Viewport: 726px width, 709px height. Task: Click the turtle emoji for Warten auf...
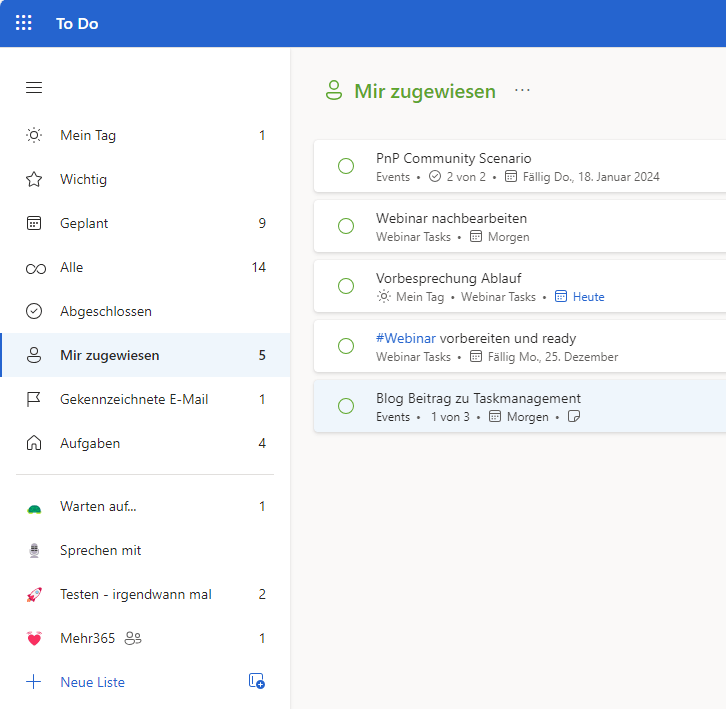pos(34,509)
